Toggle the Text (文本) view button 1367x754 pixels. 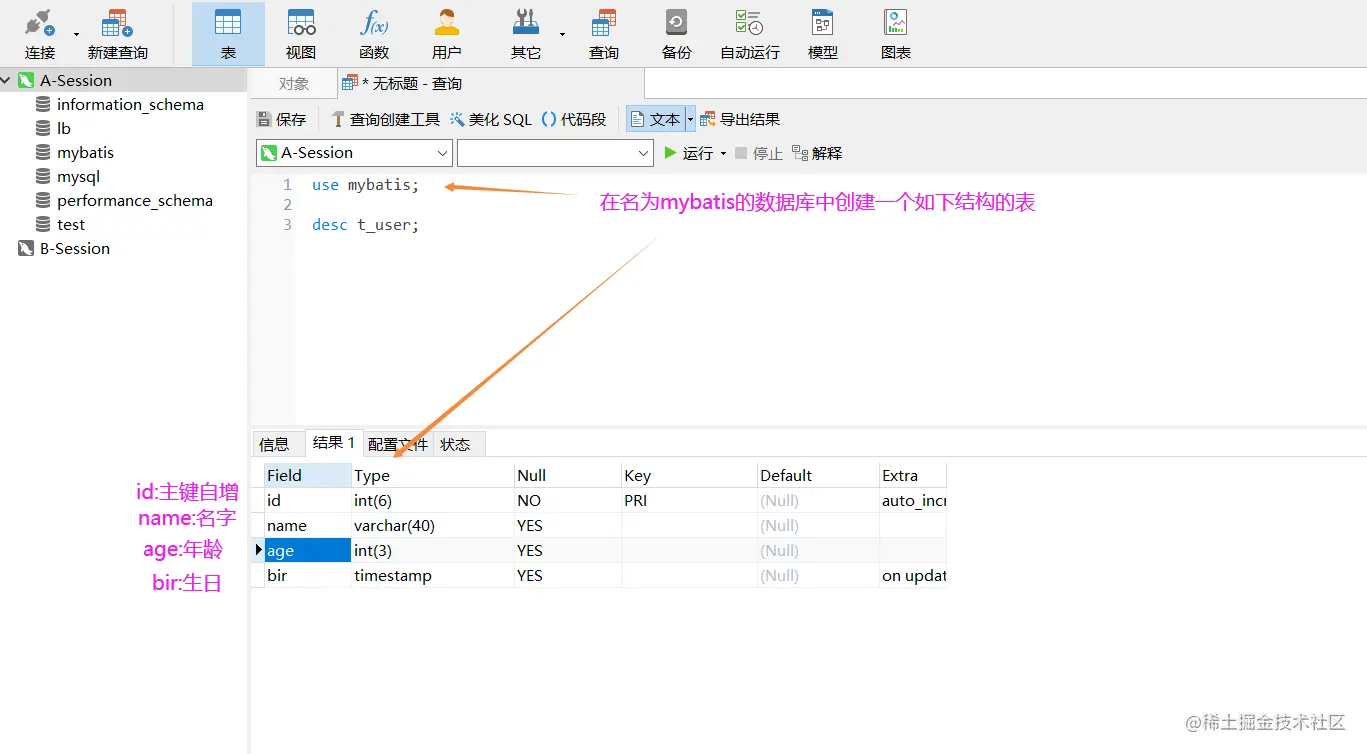[x=655, y=119]
